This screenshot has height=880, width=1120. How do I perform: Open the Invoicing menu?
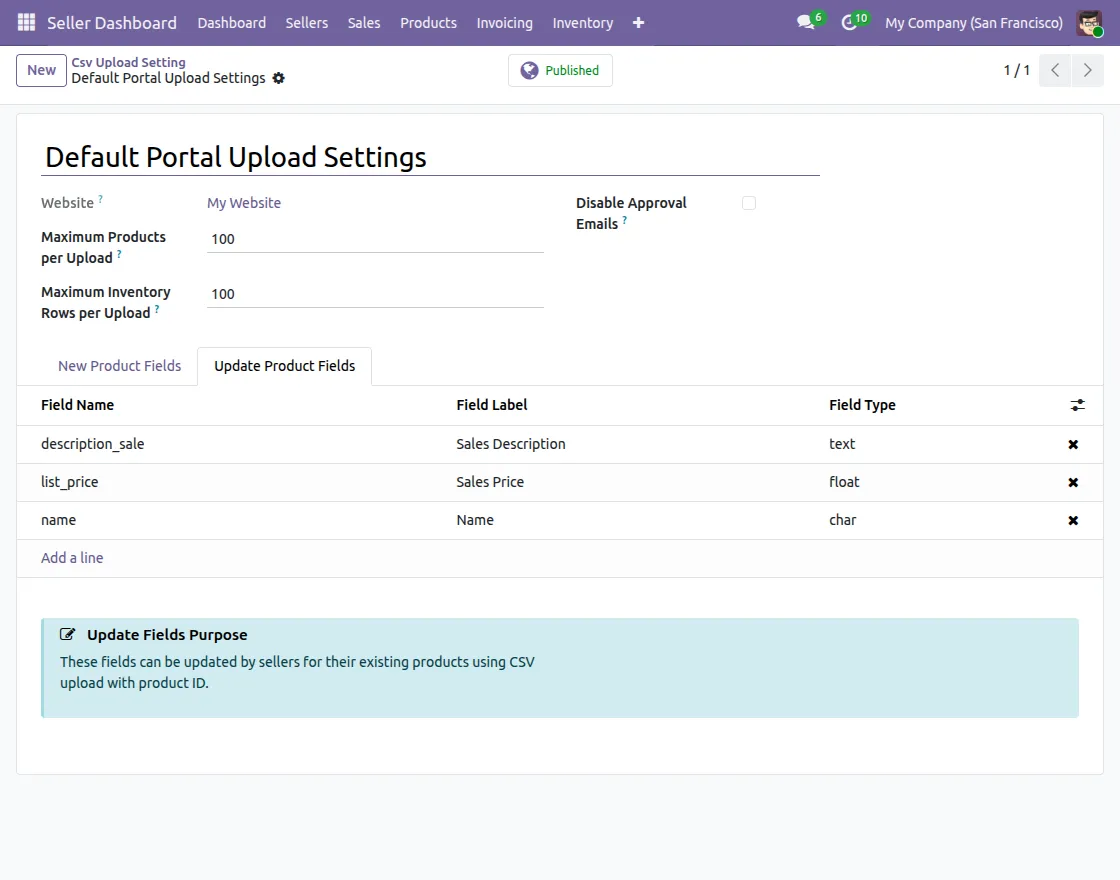pos(504,23)
